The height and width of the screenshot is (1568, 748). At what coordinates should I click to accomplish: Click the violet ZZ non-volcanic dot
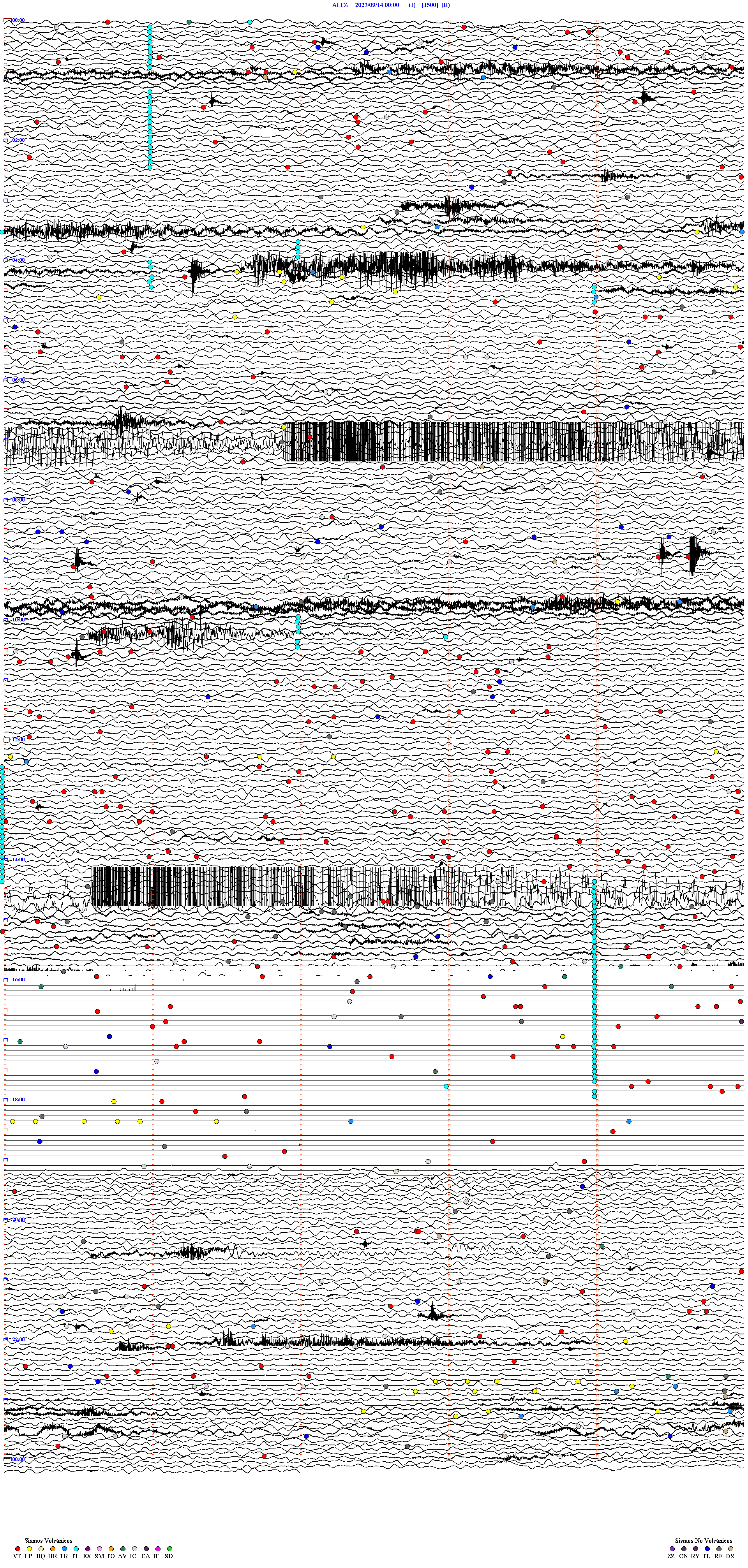672,1549
